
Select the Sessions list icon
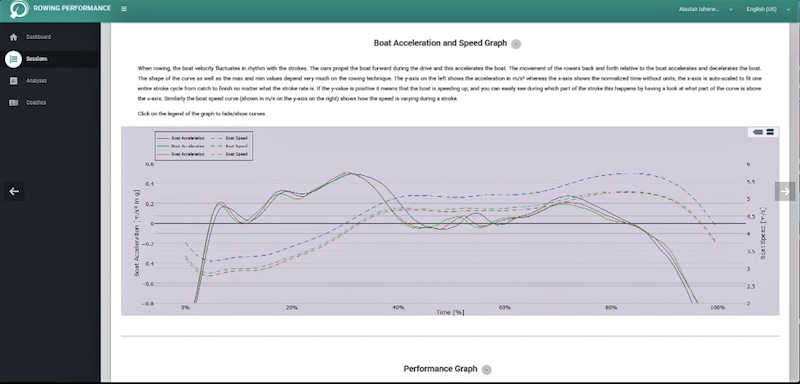pos(13,59)
